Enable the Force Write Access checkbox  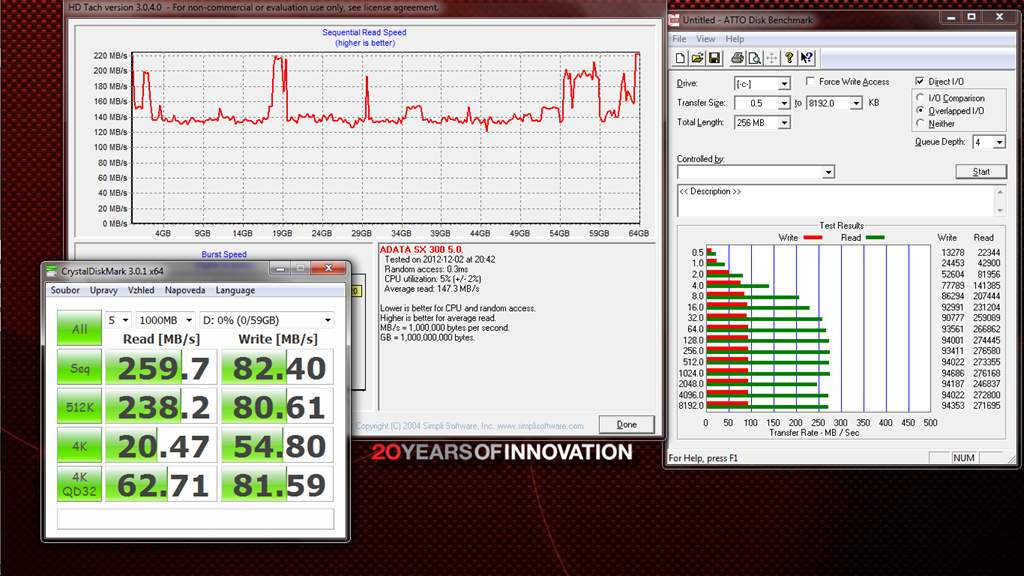coord(809,82)
